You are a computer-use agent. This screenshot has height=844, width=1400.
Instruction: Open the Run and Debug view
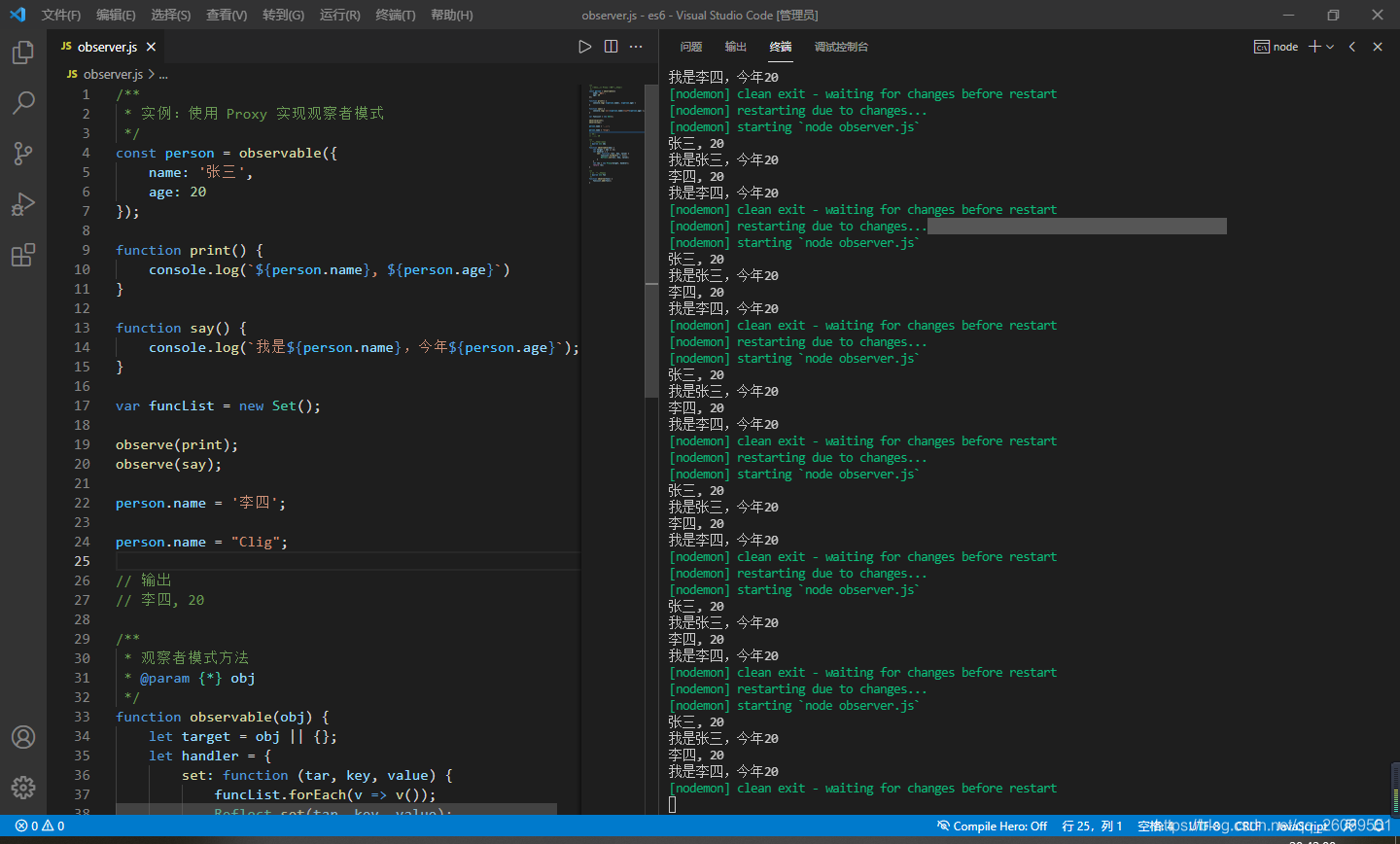[23, 203]
